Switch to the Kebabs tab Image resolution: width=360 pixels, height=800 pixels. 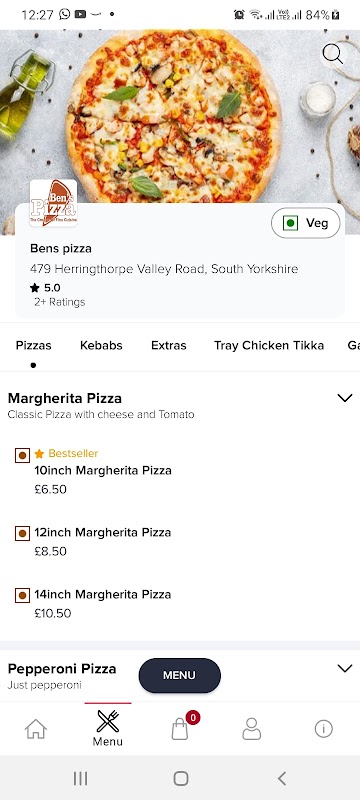point(101,345)
